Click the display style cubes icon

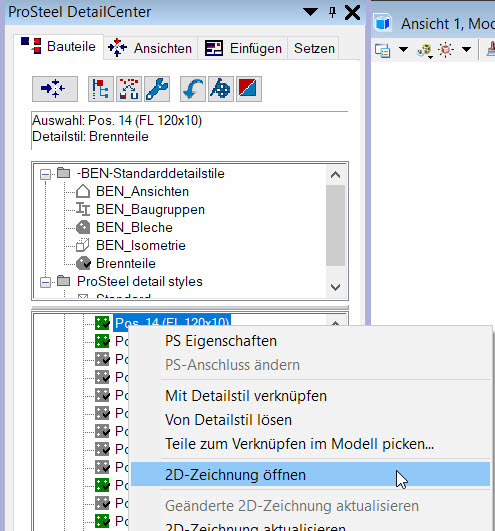[424, 50]
